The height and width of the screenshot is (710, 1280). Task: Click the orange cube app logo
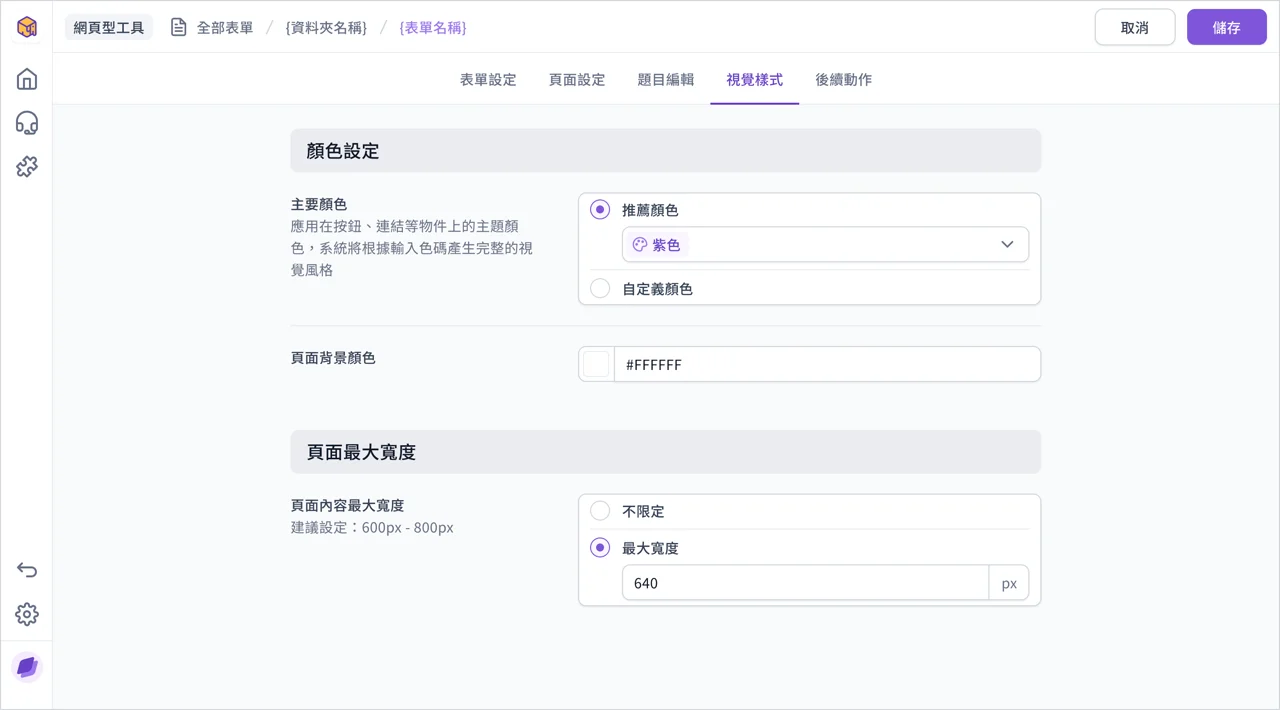pyautogui.click(x=27, y=27)
